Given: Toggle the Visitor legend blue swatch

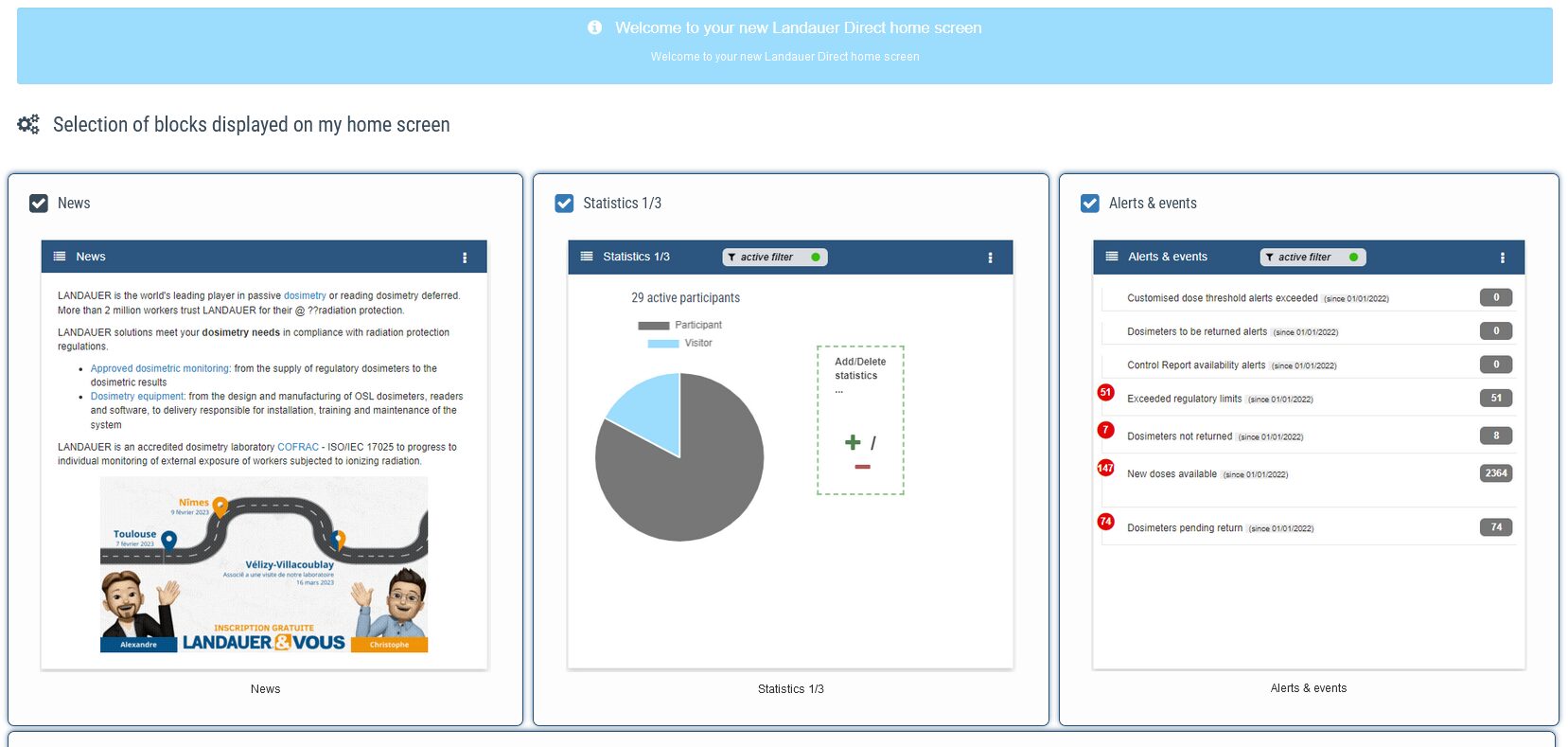Looking at the screenshot, I should point(662,344).
